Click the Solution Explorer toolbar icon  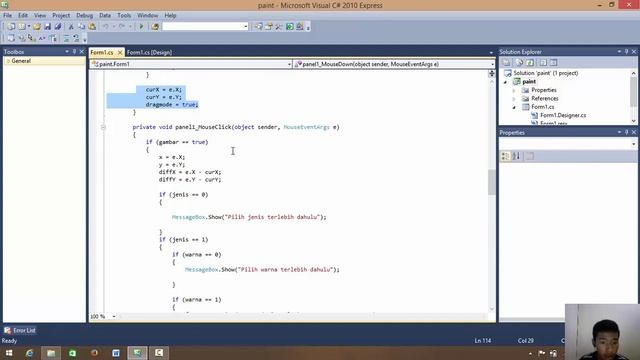click(x=259, y=27)
